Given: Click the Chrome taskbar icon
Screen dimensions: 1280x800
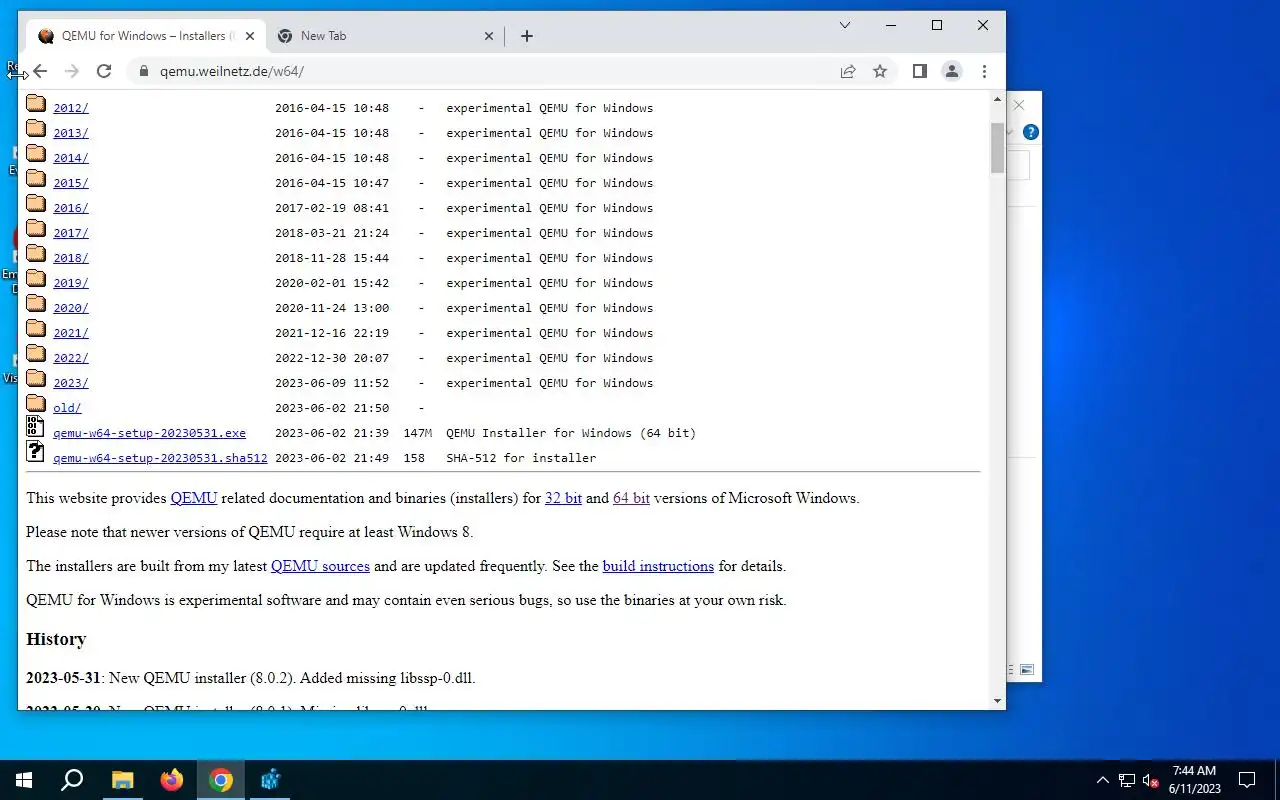Looking at the screenshot, I should pos(221,780).
